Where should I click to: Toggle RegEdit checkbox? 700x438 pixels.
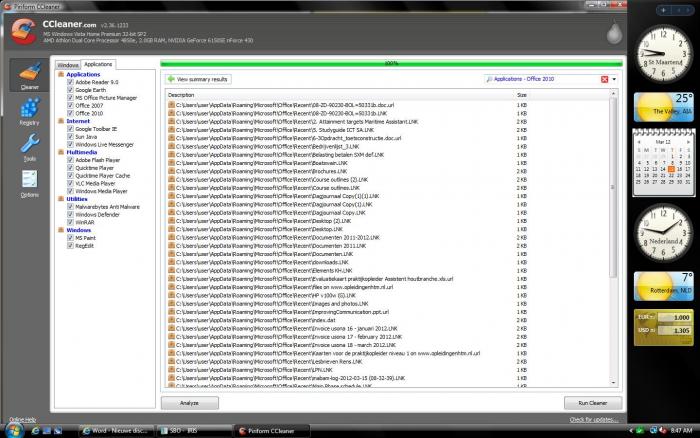[70, 246]
